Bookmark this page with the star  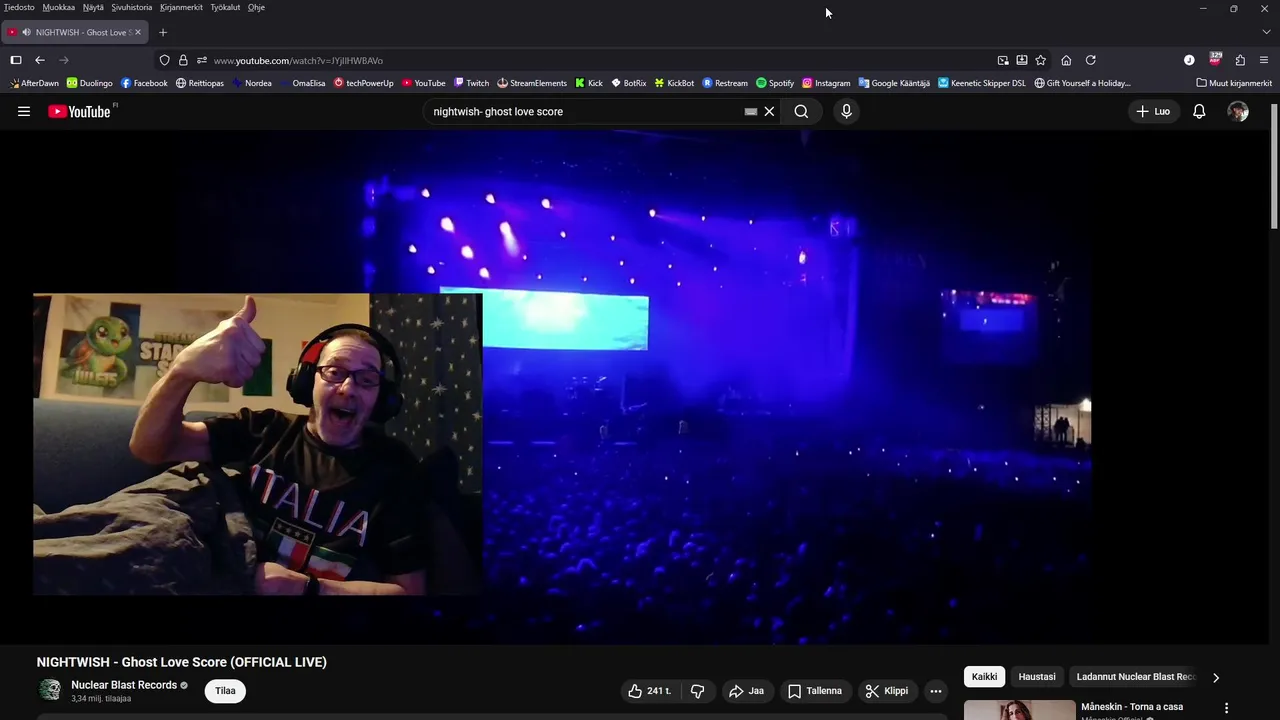pos(1041,60)
